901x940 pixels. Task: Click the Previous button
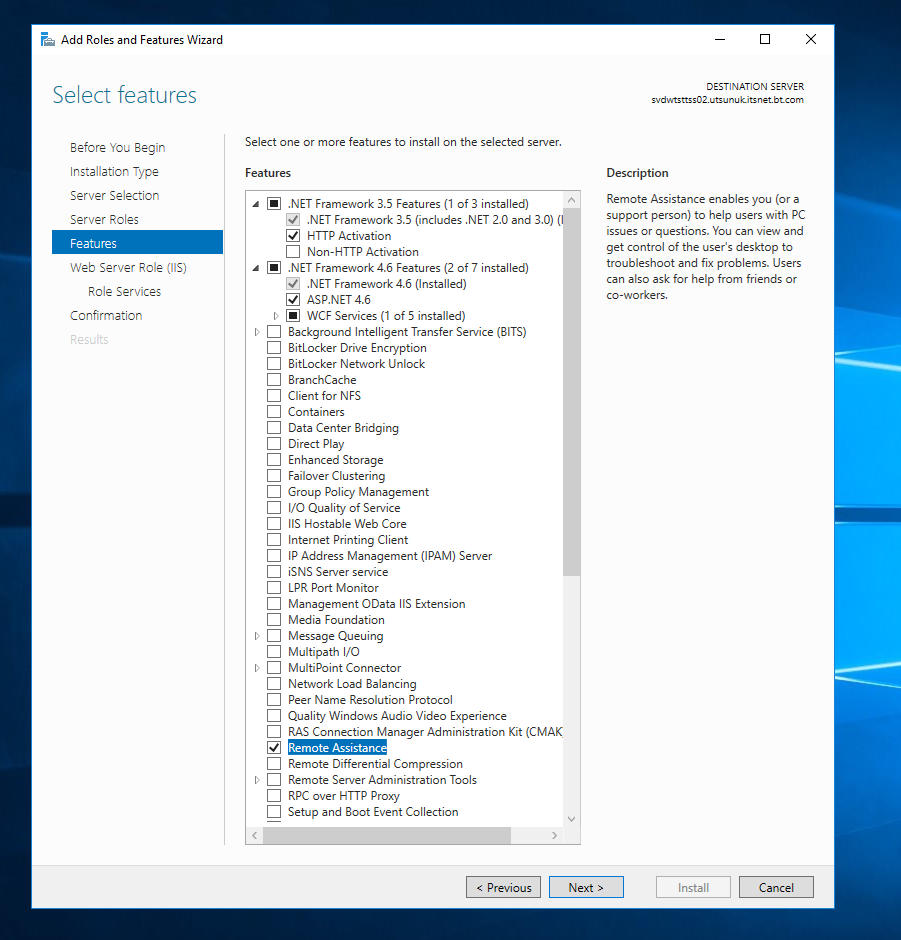(x=504, y=887)
